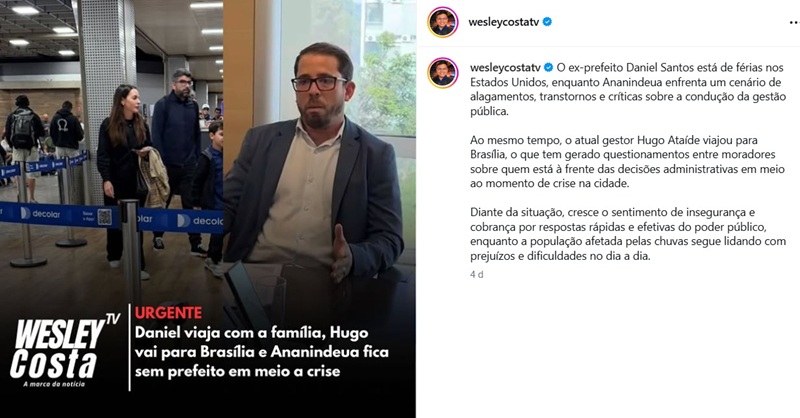Click the caption paragraph about Daniel Santos on vacation

point(628,89)
